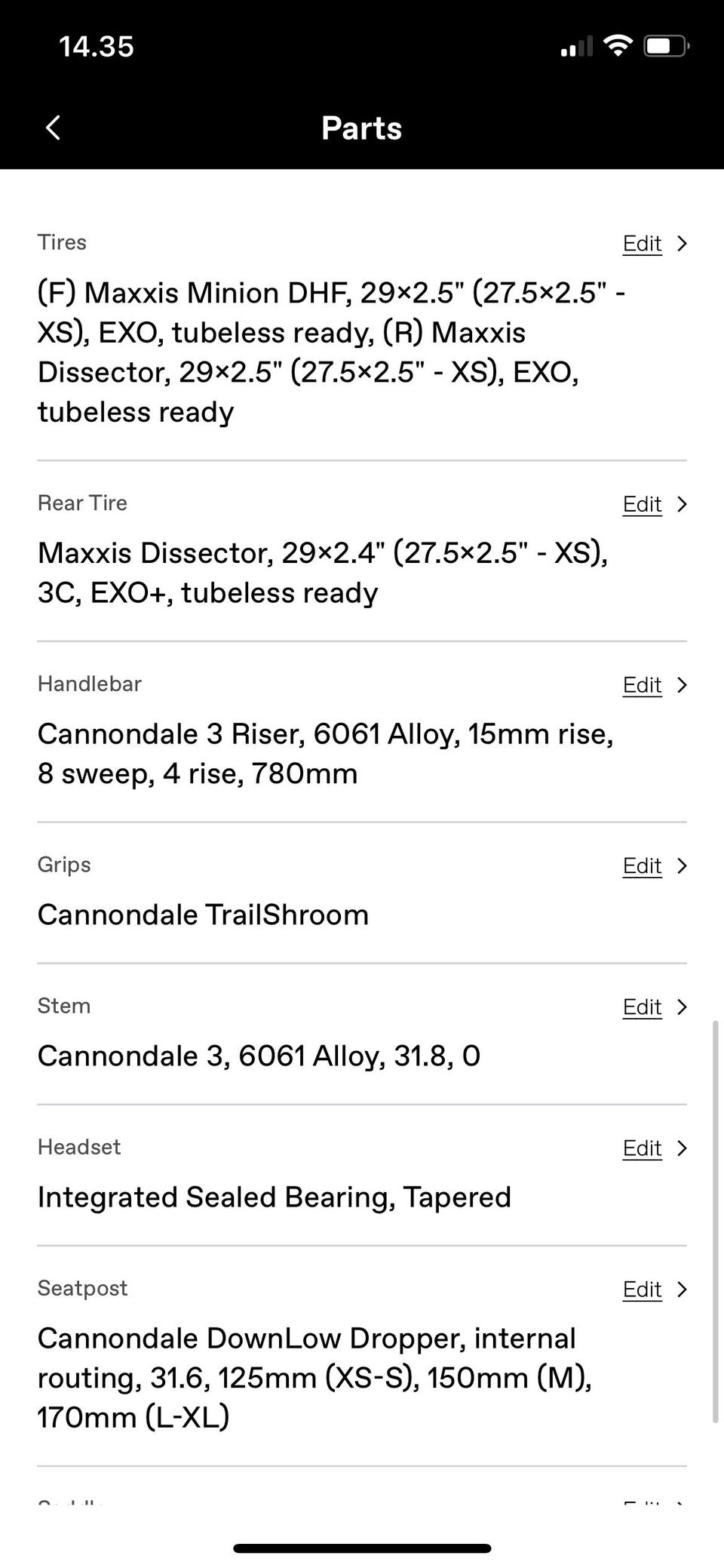Open Seatpost chevron arrow
The width and height of the screenshot is (724, 1568).
pos(682,1290)
